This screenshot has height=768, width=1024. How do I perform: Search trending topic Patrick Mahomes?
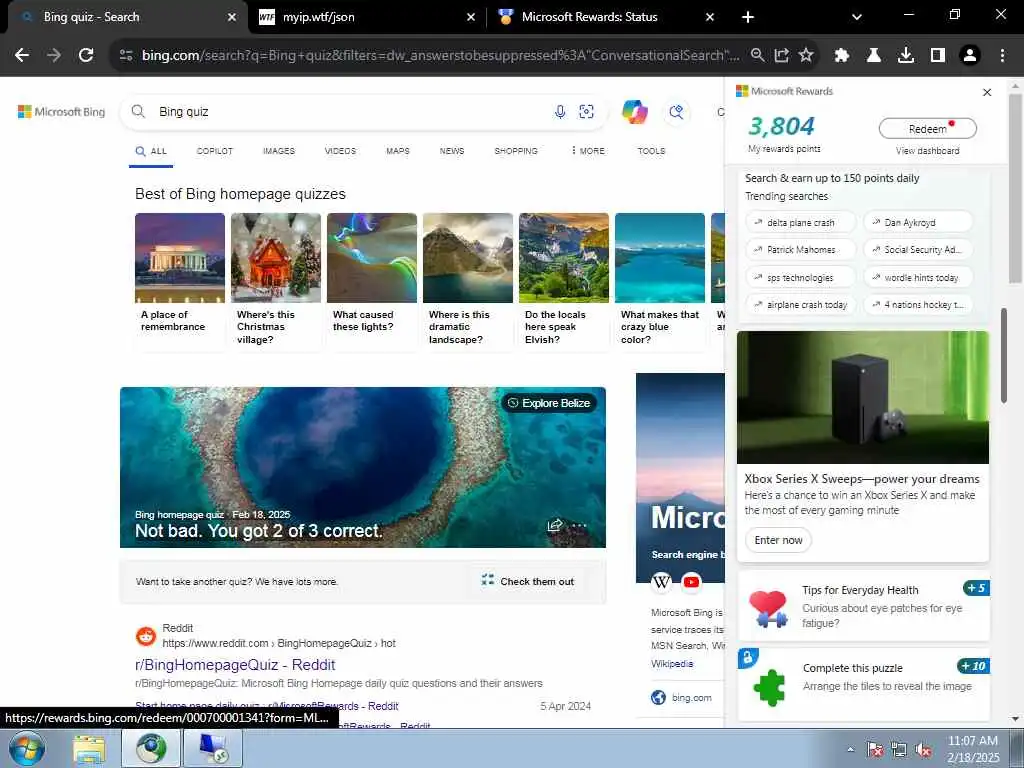800,249
